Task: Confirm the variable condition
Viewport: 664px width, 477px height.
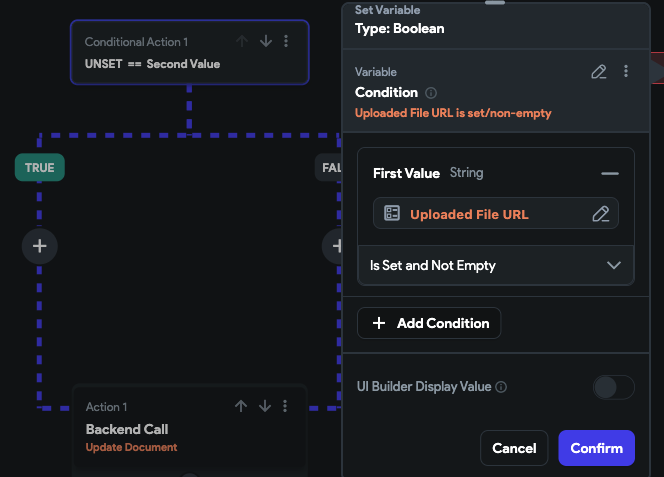Action: pyautogui.click(x=596, y=448)
